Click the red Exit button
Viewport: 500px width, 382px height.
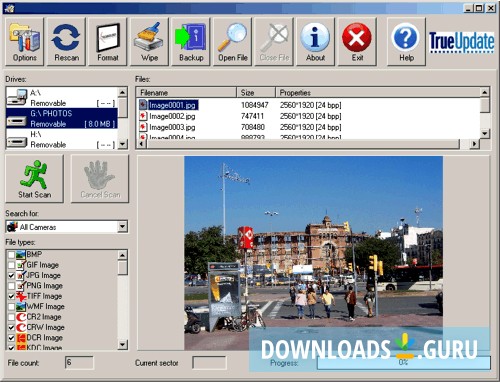click(x=357, y=42)
